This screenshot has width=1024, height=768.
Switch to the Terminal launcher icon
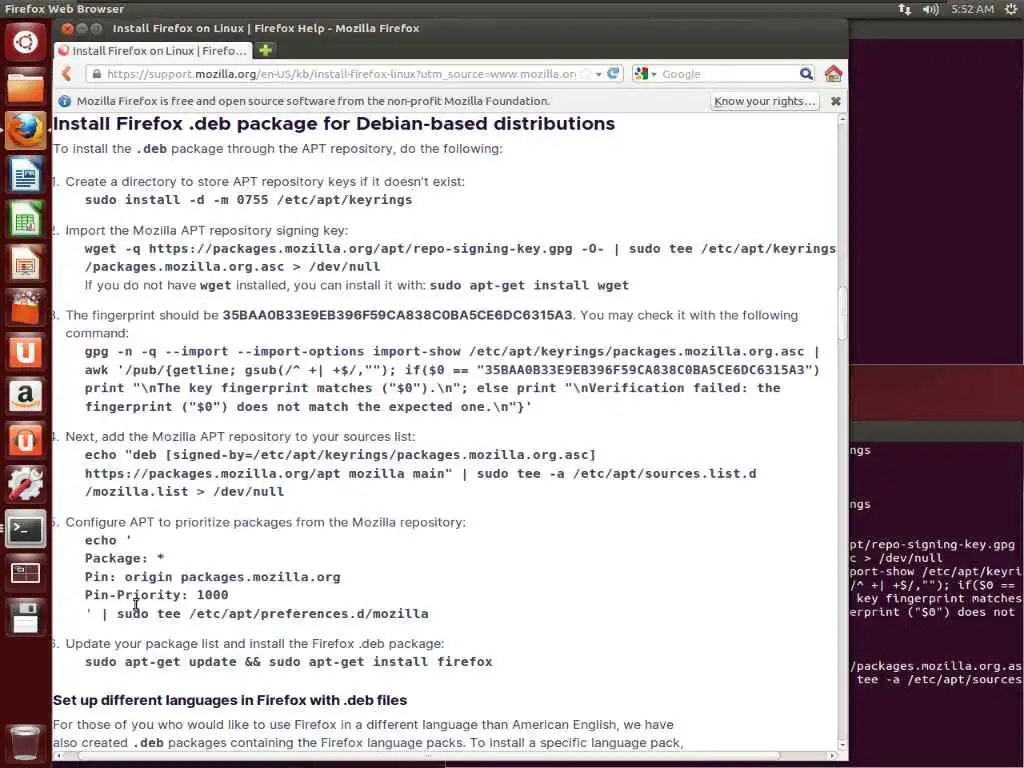pyautogui.click(x=25, y=529)
